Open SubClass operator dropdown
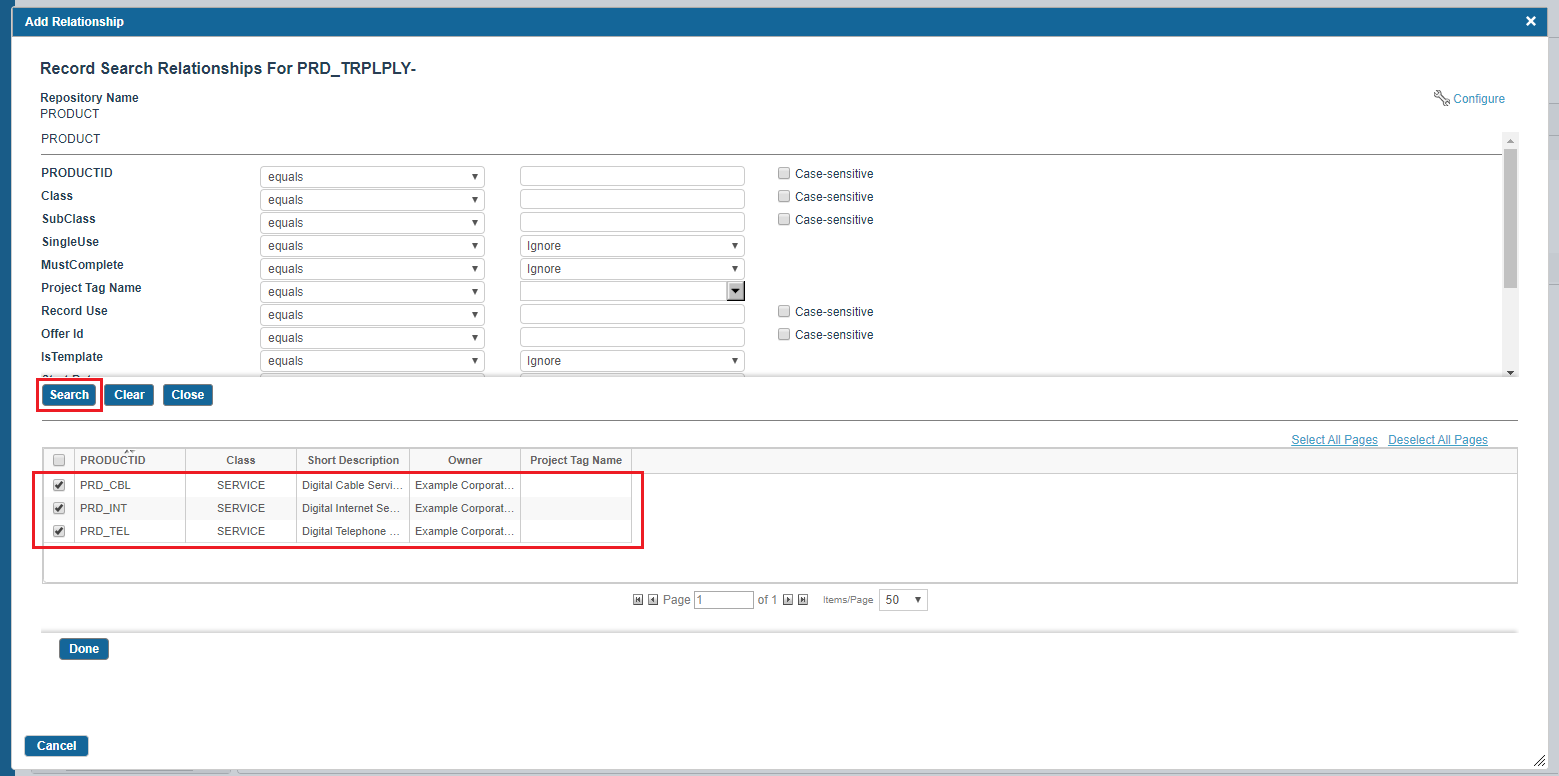 pyautogui.click(x=372, y=223)
